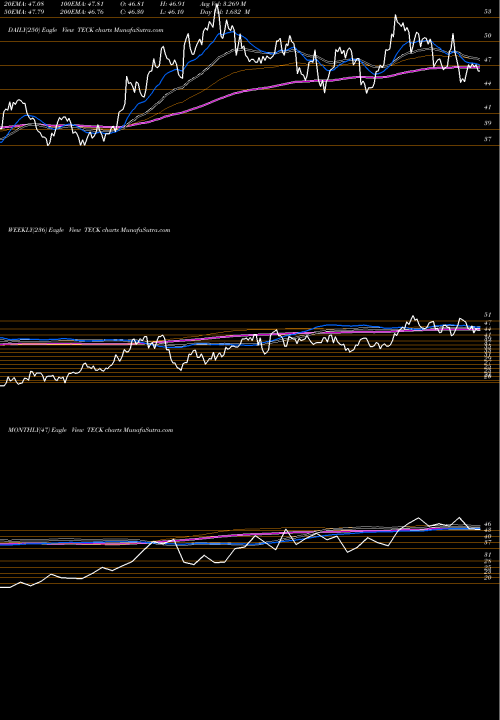
Task: Click the 50 label on daily price axis
Action: [488, 35]
